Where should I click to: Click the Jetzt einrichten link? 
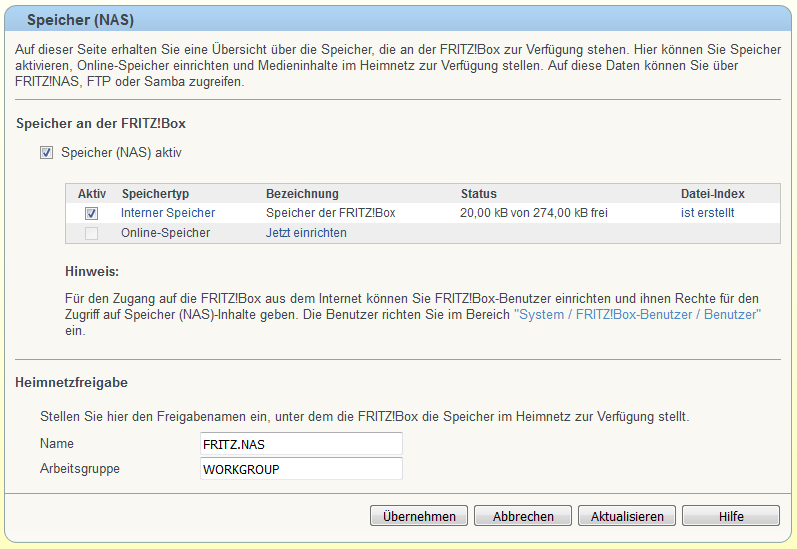tap(306, 233)
